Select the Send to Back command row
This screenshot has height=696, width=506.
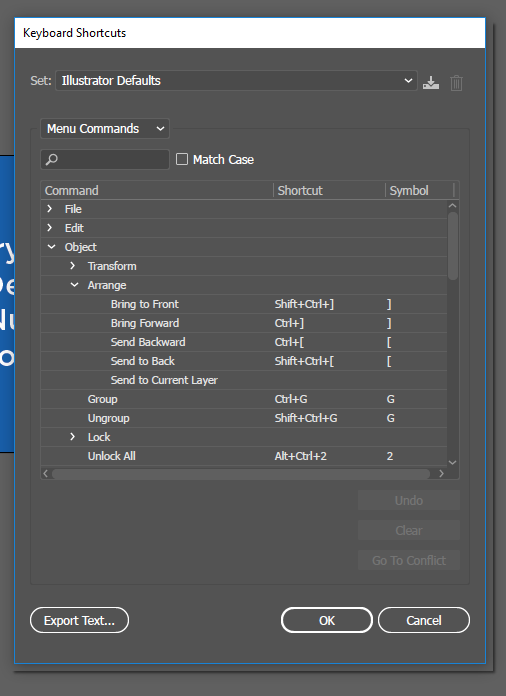(x=244, y=361)
